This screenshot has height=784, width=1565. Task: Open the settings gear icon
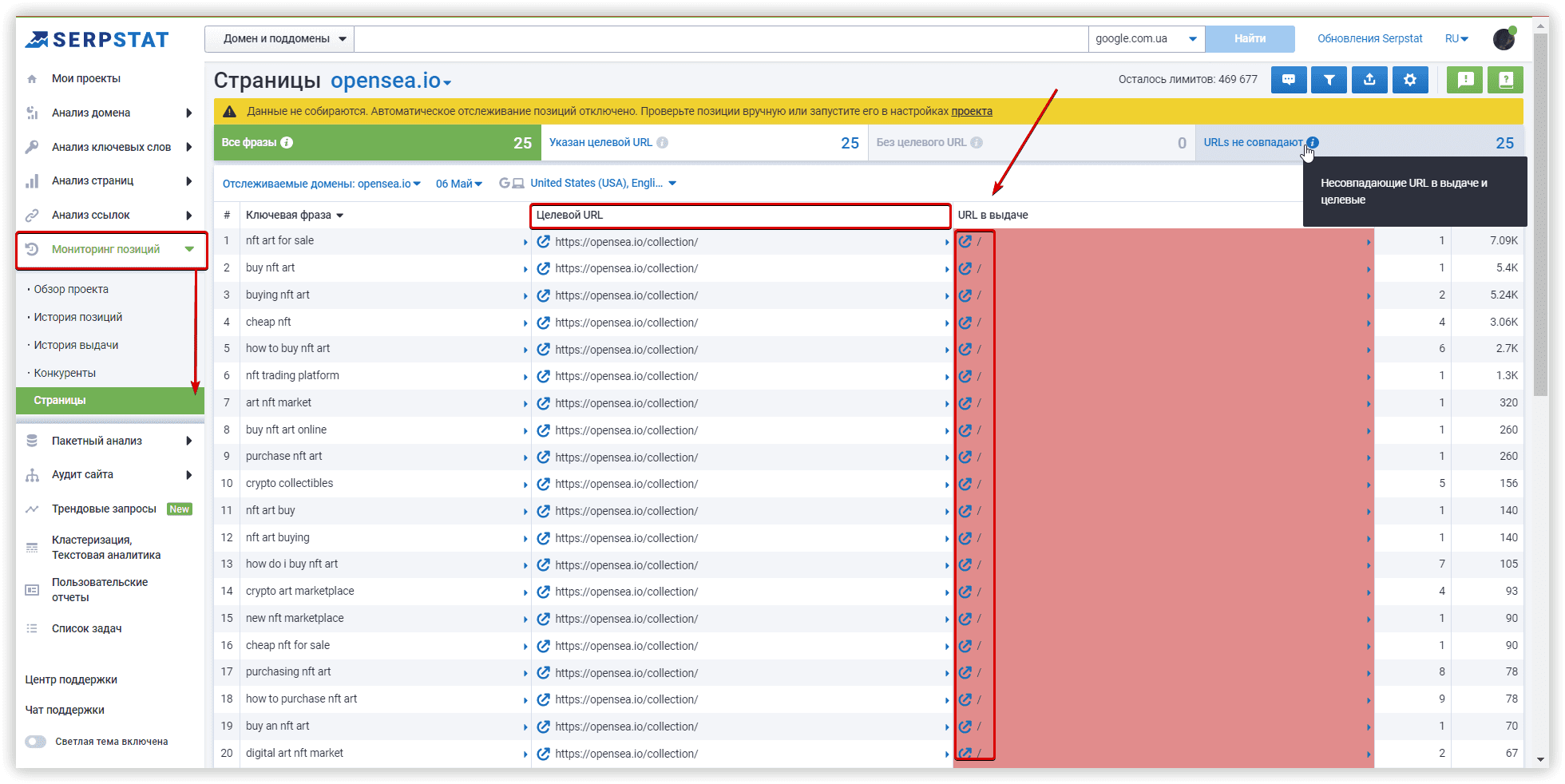coord(1410,80)
